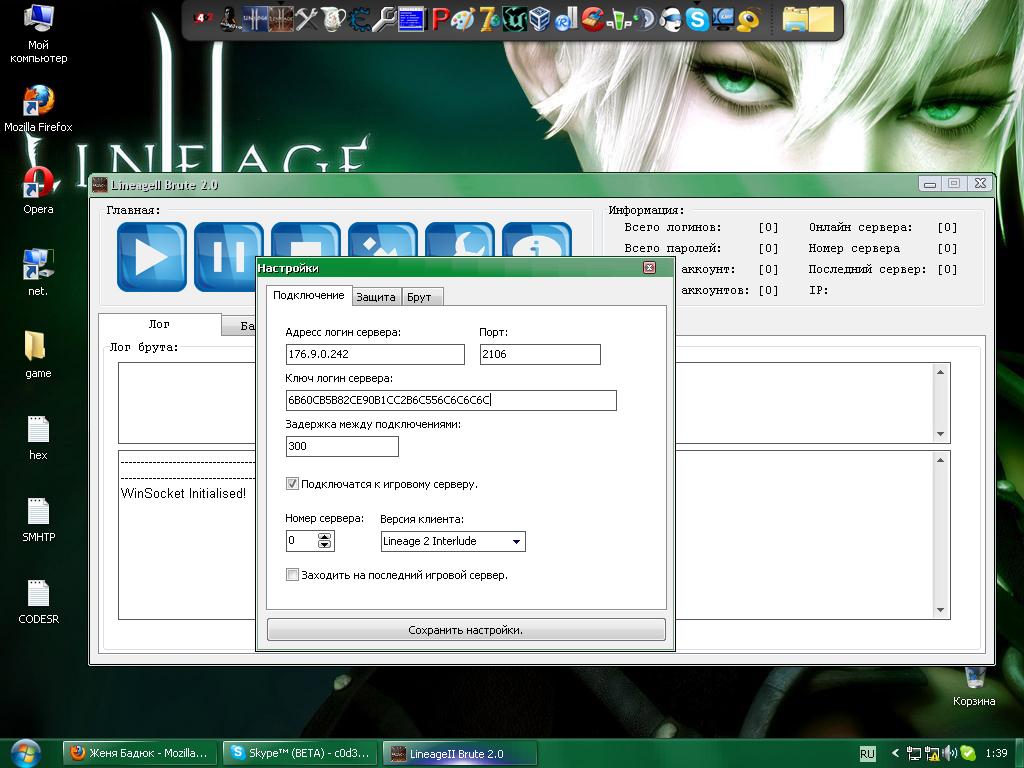Click the Cheat Engine gear icon in dock
This screenshot has width=1024, height=768.
pyautogui.click(x=359, y=20)
